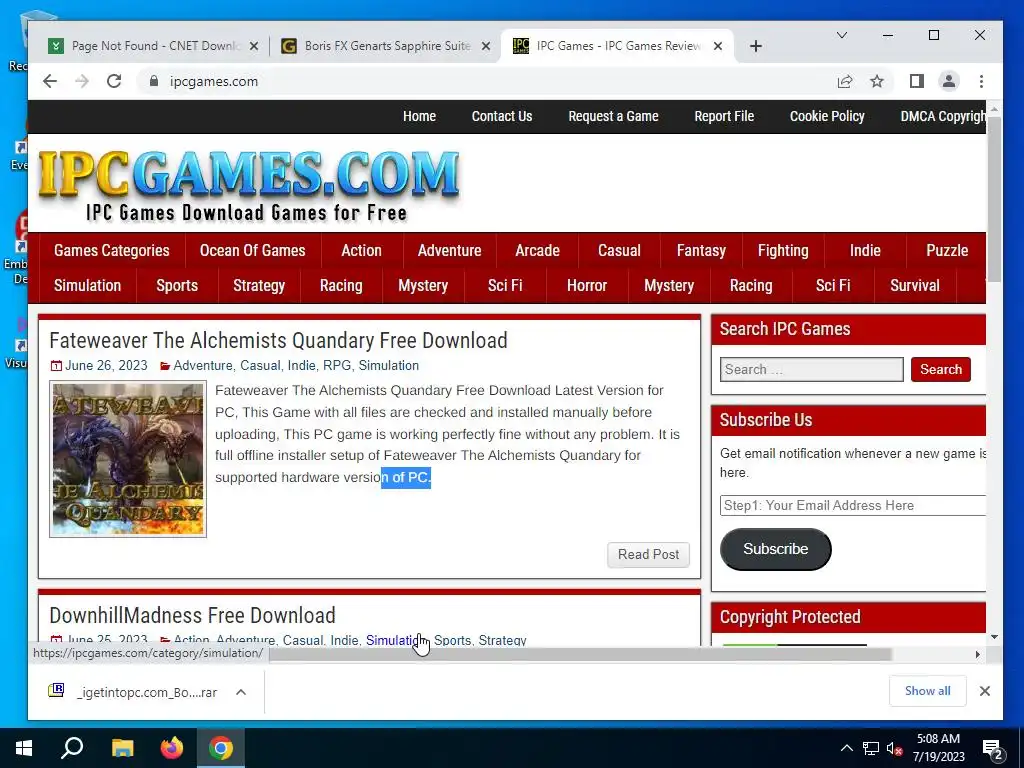
Task: Click the email address subscription field
Action: coord(853,505)
